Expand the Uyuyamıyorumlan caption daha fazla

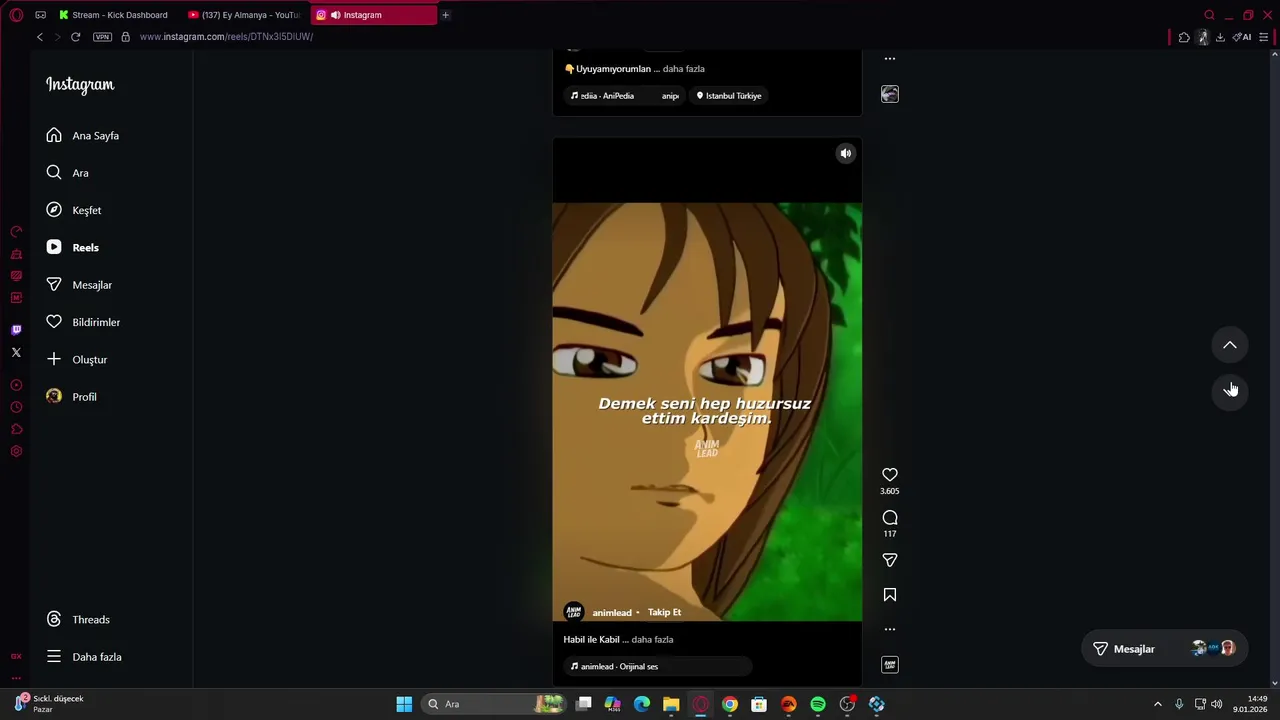click(x=684, y=69)
